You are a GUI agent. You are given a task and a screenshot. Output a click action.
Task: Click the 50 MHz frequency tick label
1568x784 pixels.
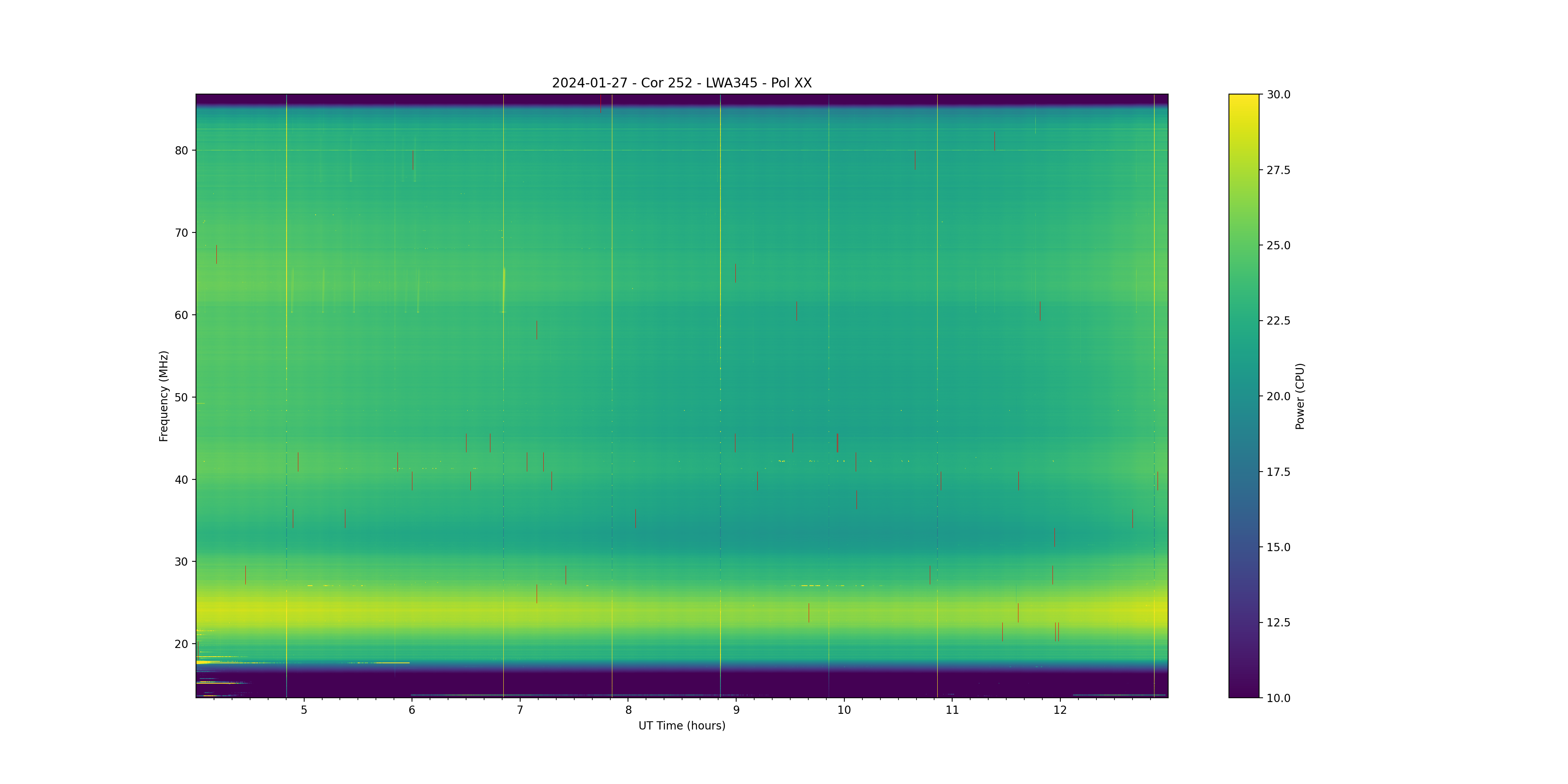click(181, 397)
